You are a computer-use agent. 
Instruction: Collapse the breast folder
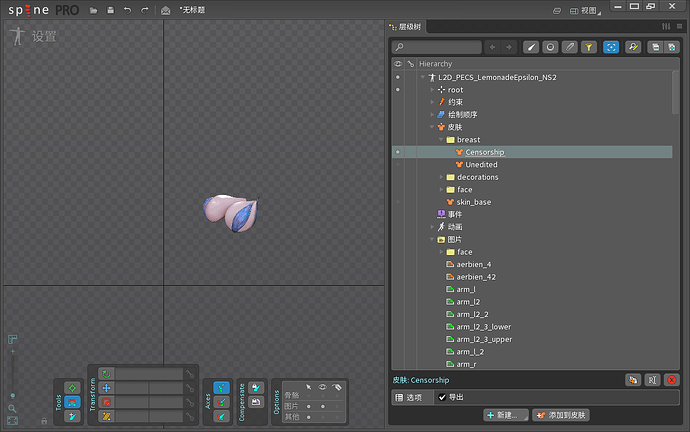pos(441,139)
